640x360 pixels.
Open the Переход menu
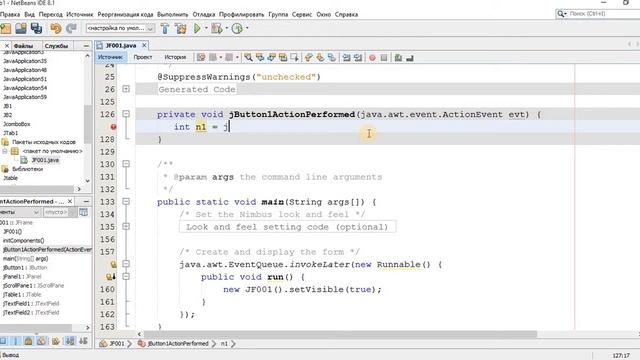tap(51, 14)
